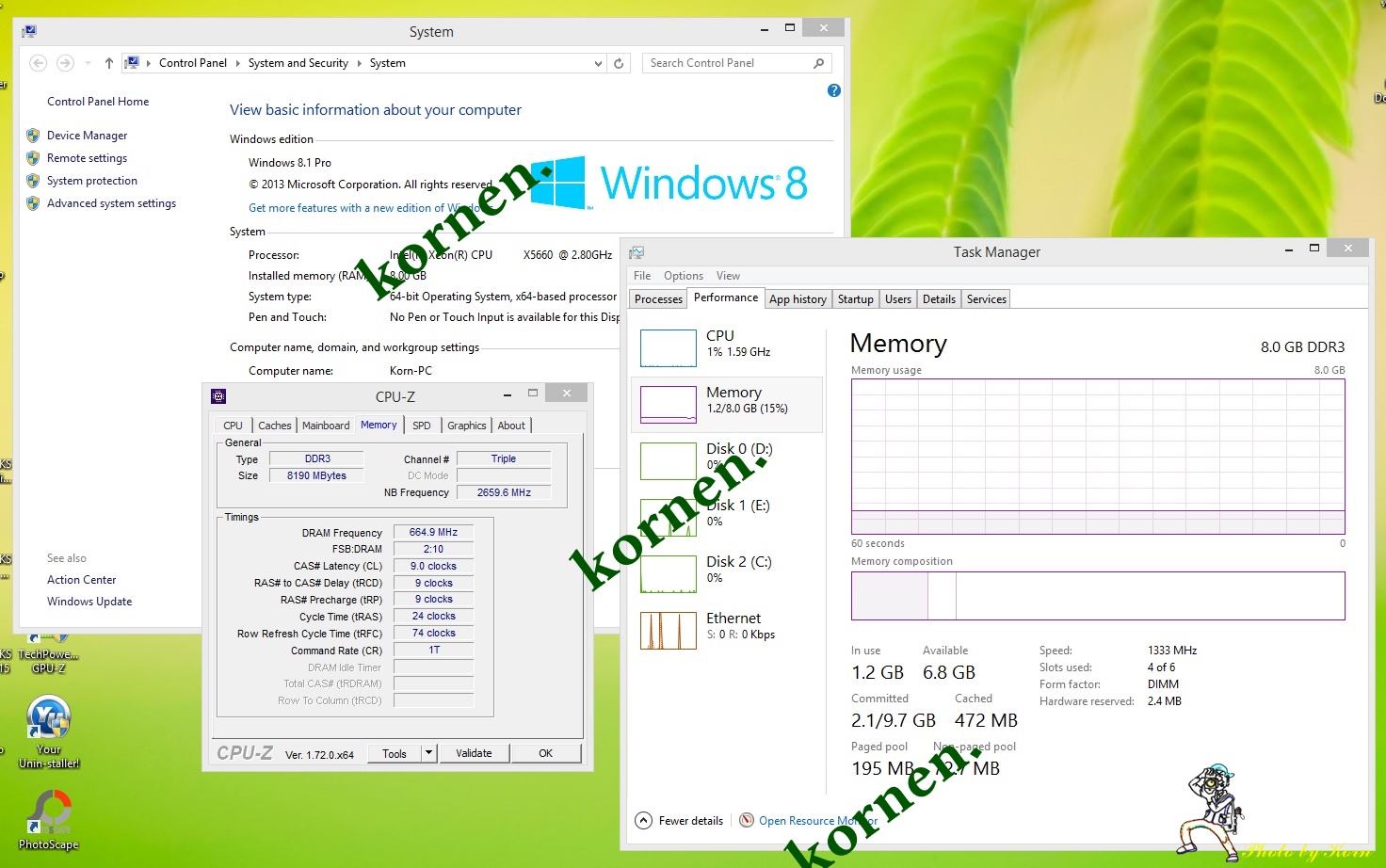The width and height of the screenshot is (1386, 868).
Task: Click Open Resource Monitor link
Action: click(818, 821)
